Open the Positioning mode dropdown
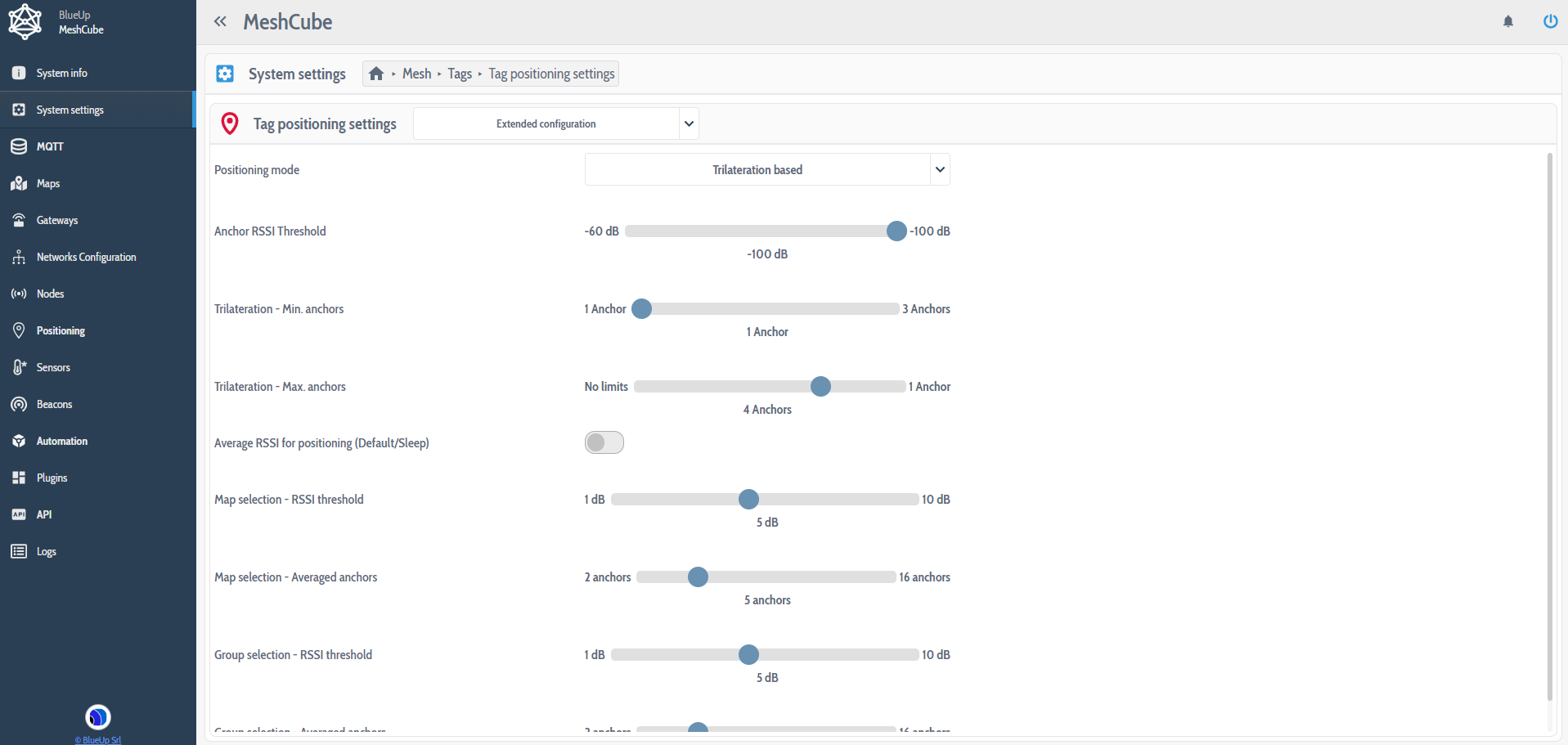The height and width of the screenshot is (745, 1568). pos(766,170)
